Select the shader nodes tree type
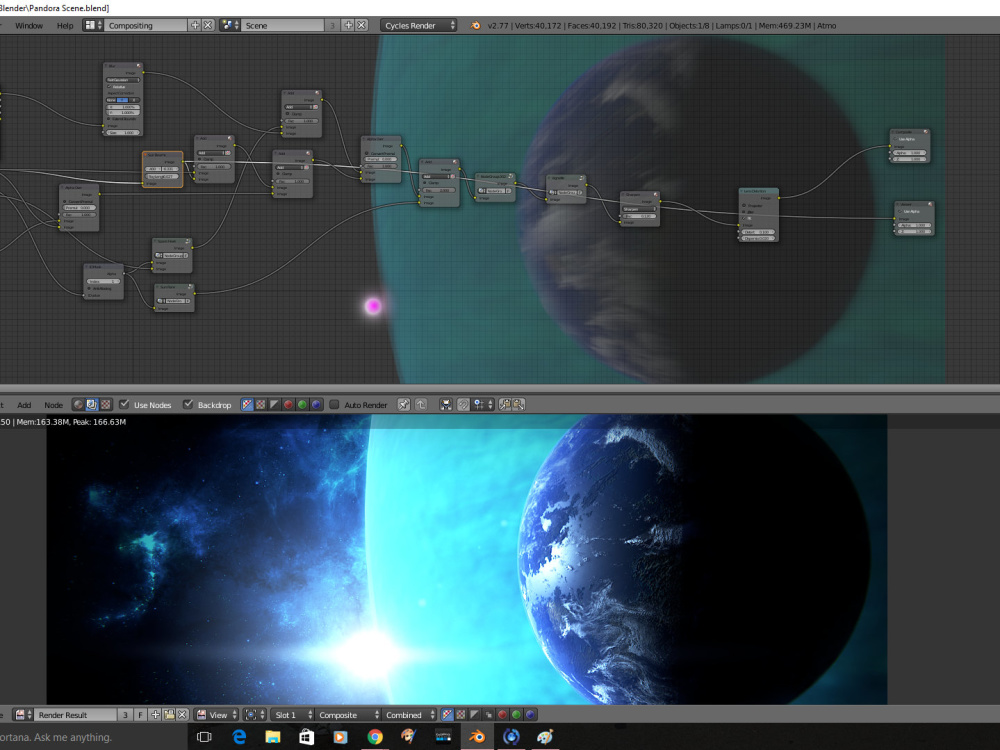Image resolution: width=1000 pixels, height=750 pixels. [78, 404]
